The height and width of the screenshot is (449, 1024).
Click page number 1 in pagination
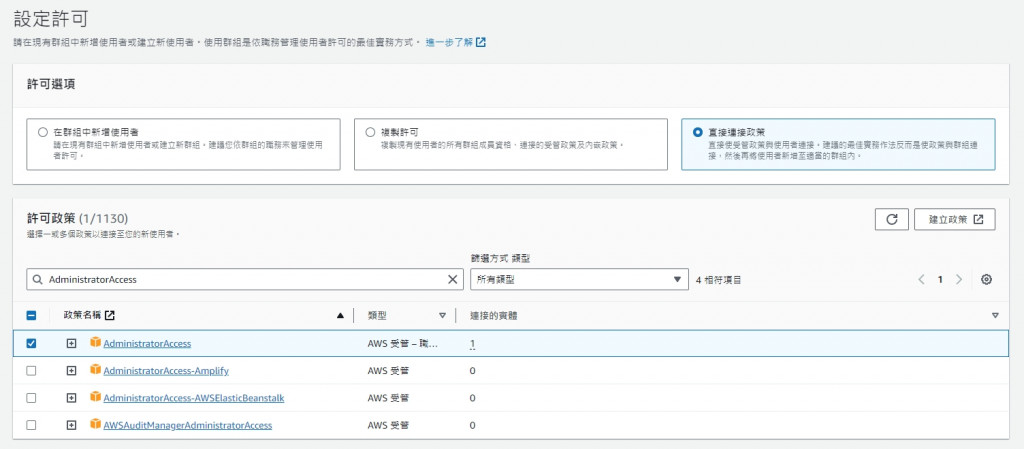point(940,279)
